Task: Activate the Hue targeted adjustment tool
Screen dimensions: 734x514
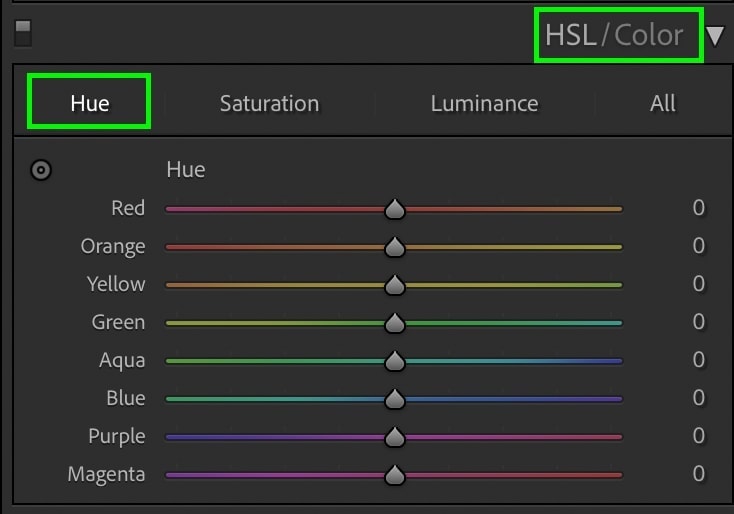Action: coord(41,170)
